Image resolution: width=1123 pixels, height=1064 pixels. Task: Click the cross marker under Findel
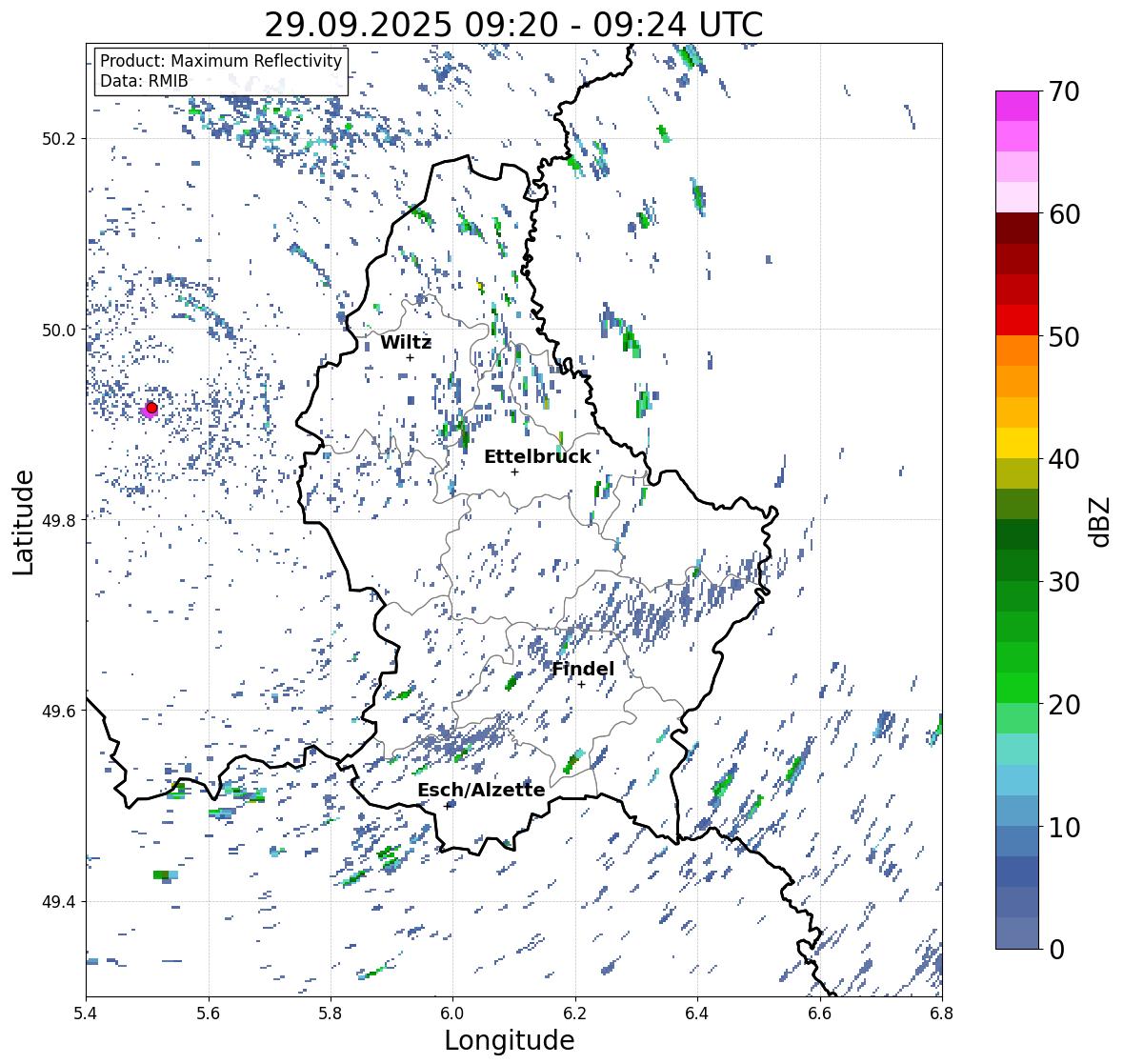click(x=582, y=685)
